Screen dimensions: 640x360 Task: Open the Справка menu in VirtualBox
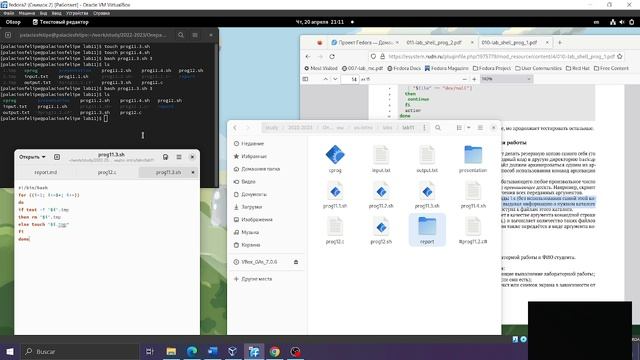101,13
